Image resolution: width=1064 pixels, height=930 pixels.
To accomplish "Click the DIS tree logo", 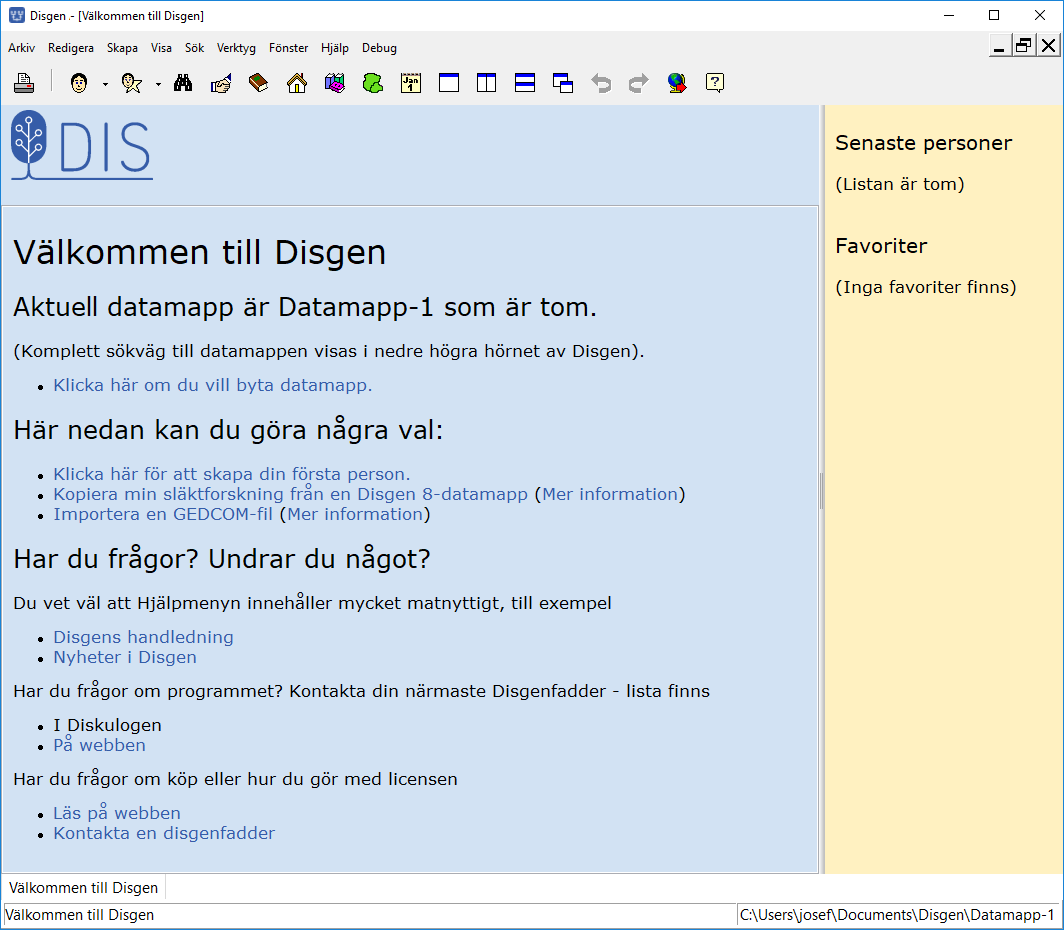I will tap(81, 145).
